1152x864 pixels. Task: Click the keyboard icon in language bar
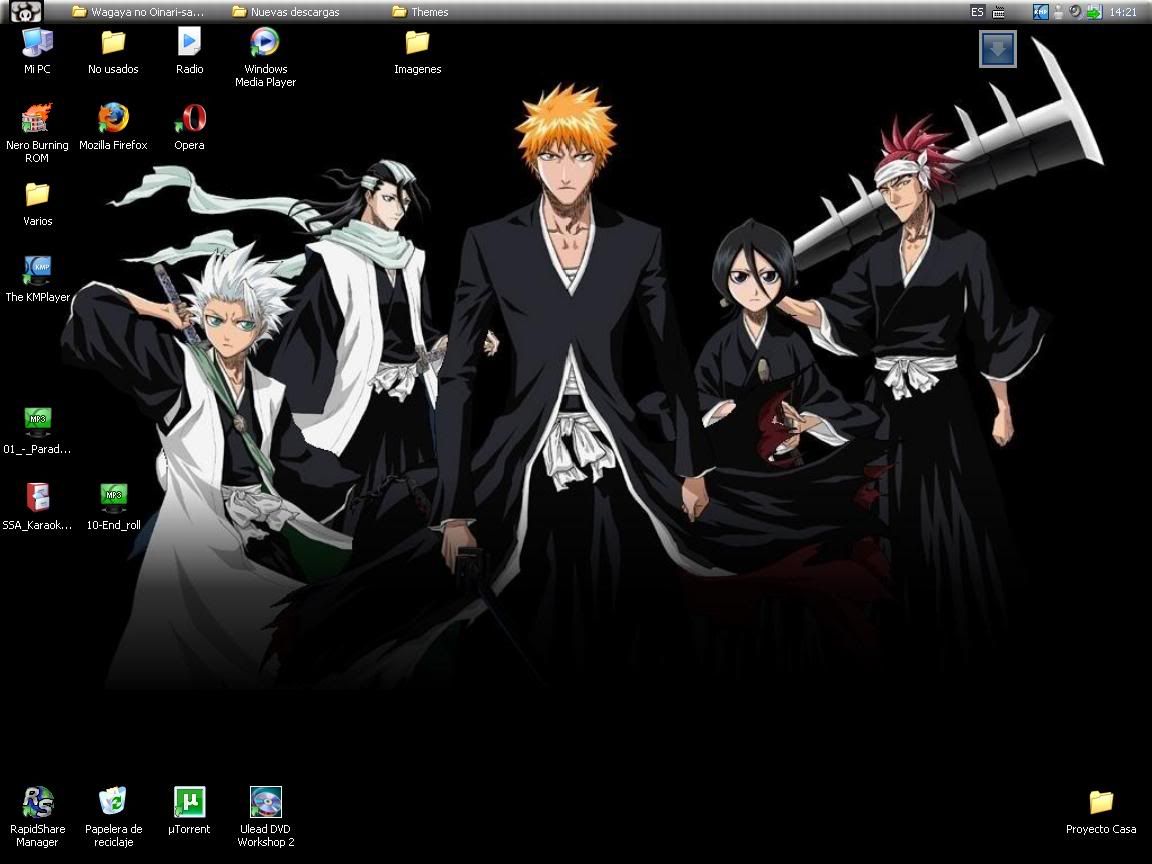click(998, 12)
